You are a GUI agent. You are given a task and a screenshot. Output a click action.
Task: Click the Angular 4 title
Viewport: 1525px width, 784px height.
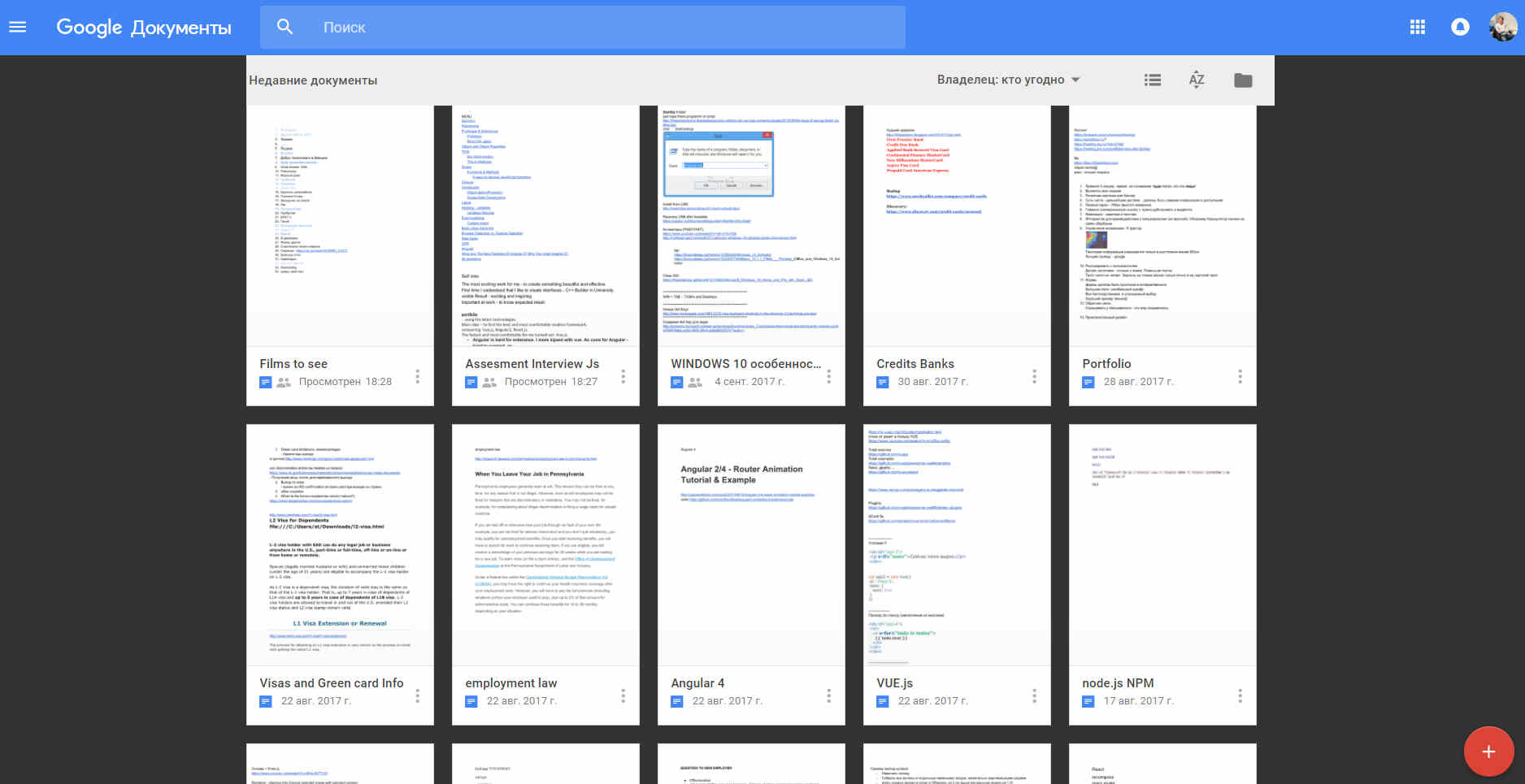coord(697,683)
